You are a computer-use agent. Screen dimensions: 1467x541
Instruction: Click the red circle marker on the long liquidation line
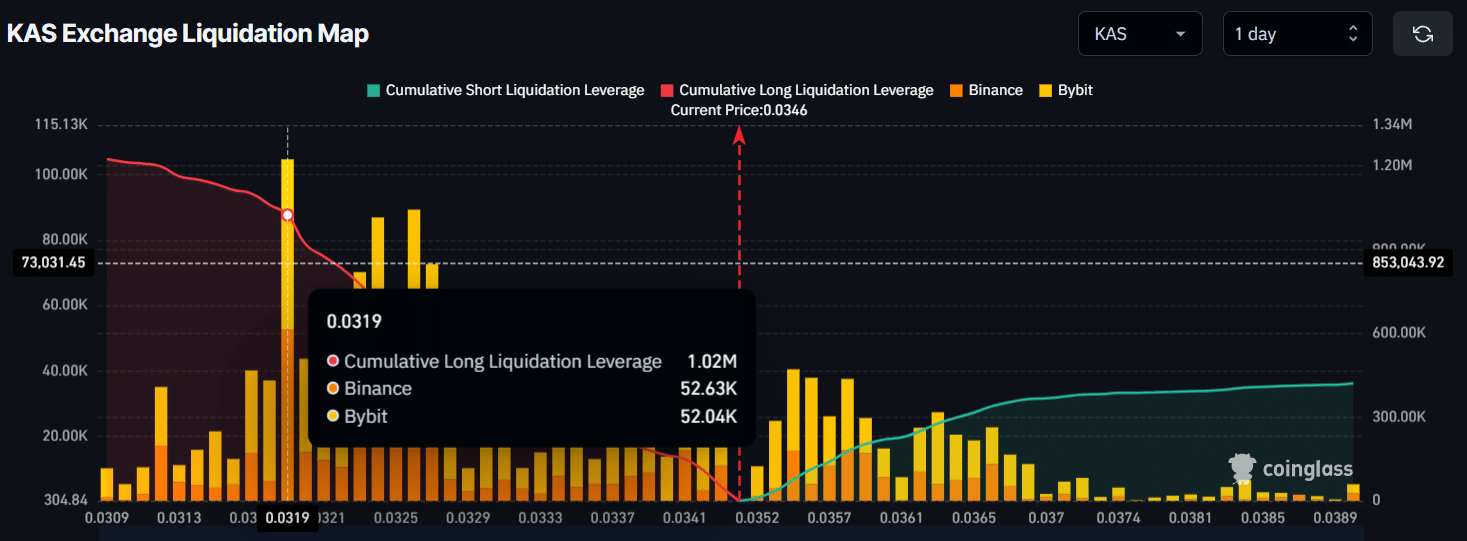[288, 215]
